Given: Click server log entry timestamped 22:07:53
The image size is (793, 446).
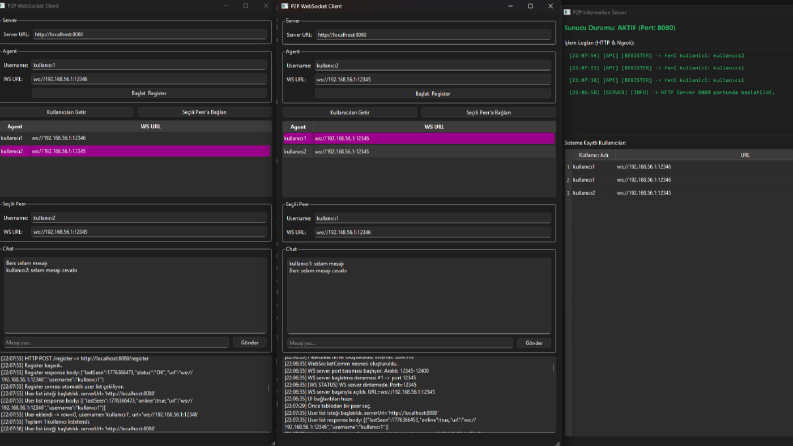Looking at the screenshot, I should [656, 68].
